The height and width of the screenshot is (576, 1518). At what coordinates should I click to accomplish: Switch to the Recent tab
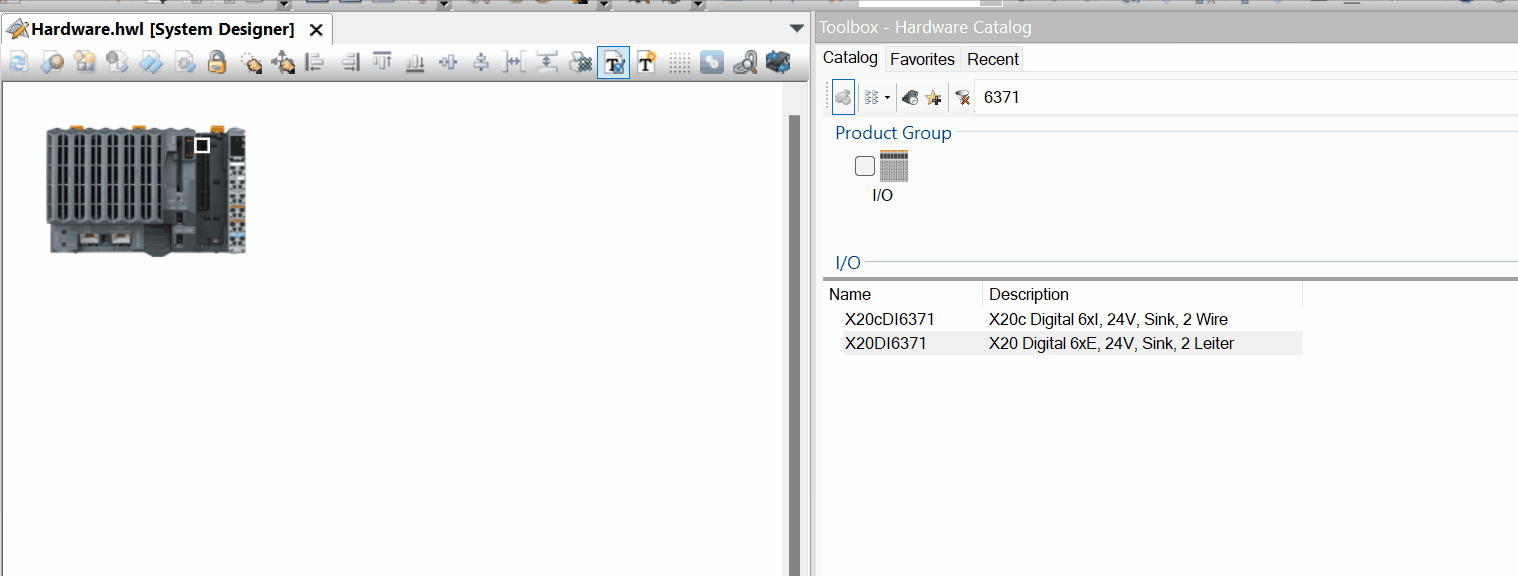[x=993, y=59]
